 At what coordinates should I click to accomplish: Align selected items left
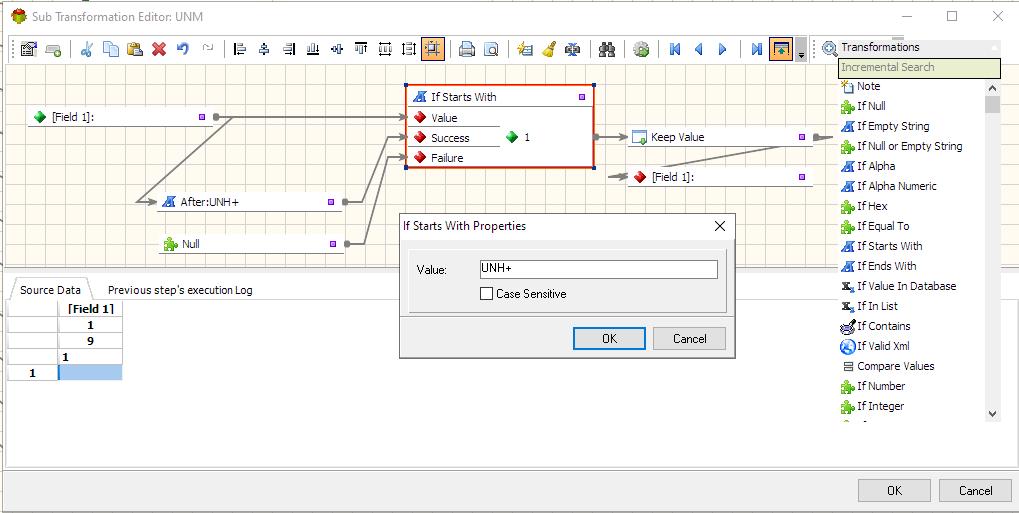coord(240,49)
